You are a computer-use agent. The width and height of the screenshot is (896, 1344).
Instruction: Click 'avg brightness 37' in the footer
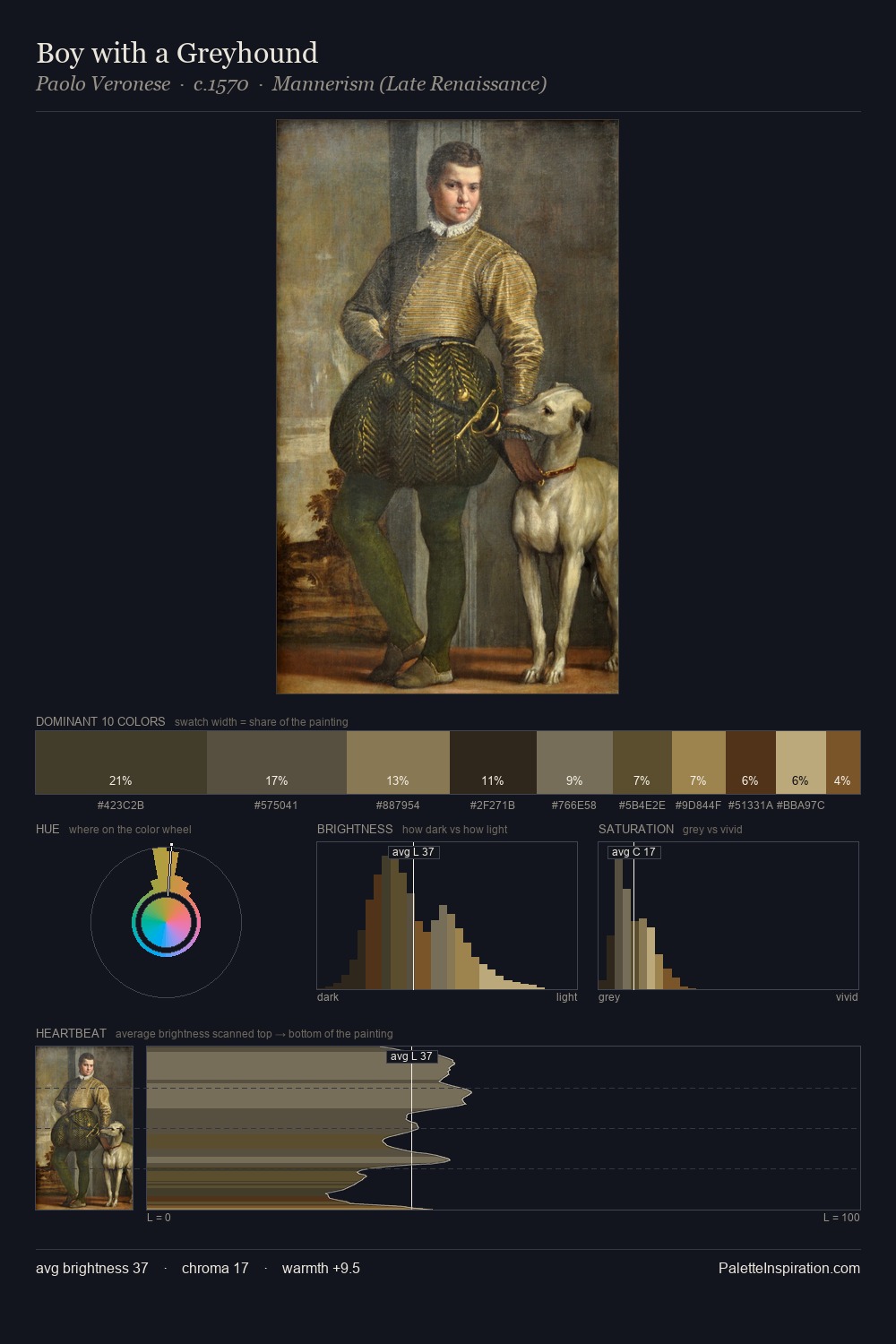(x=92, y=1269)
